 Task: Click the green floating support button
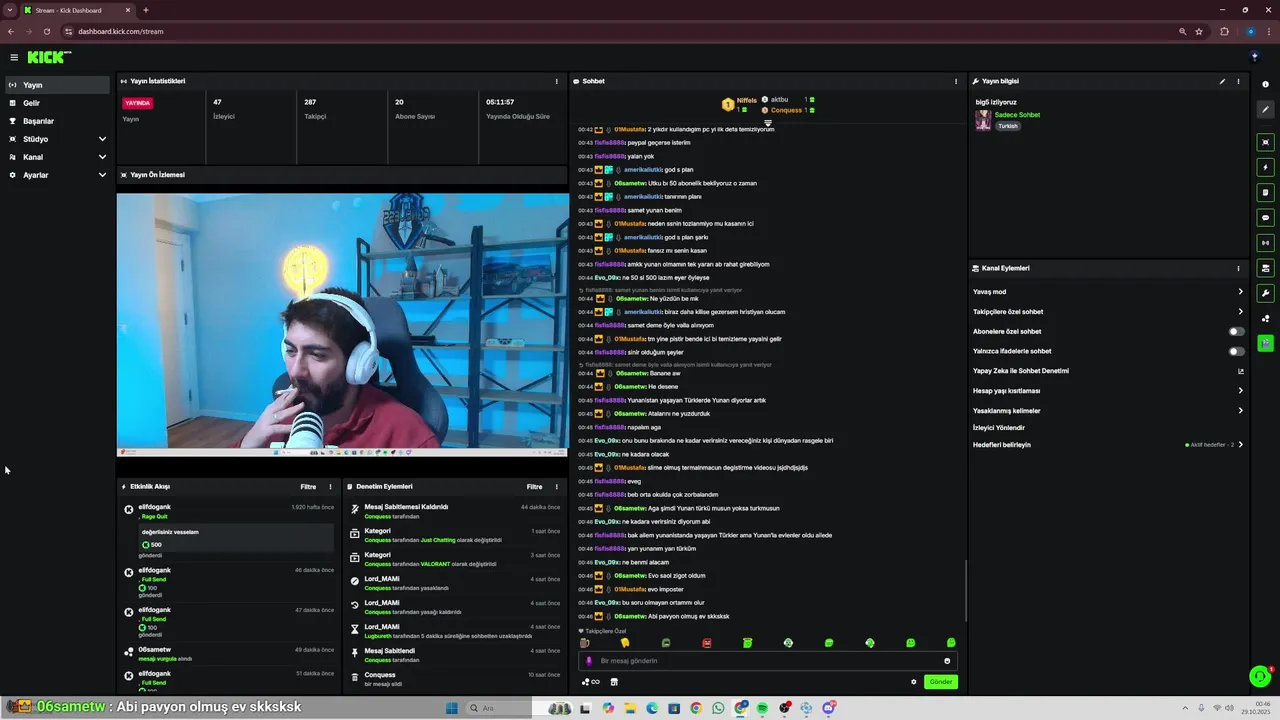pyautogui.click(x=1260, y=677)
